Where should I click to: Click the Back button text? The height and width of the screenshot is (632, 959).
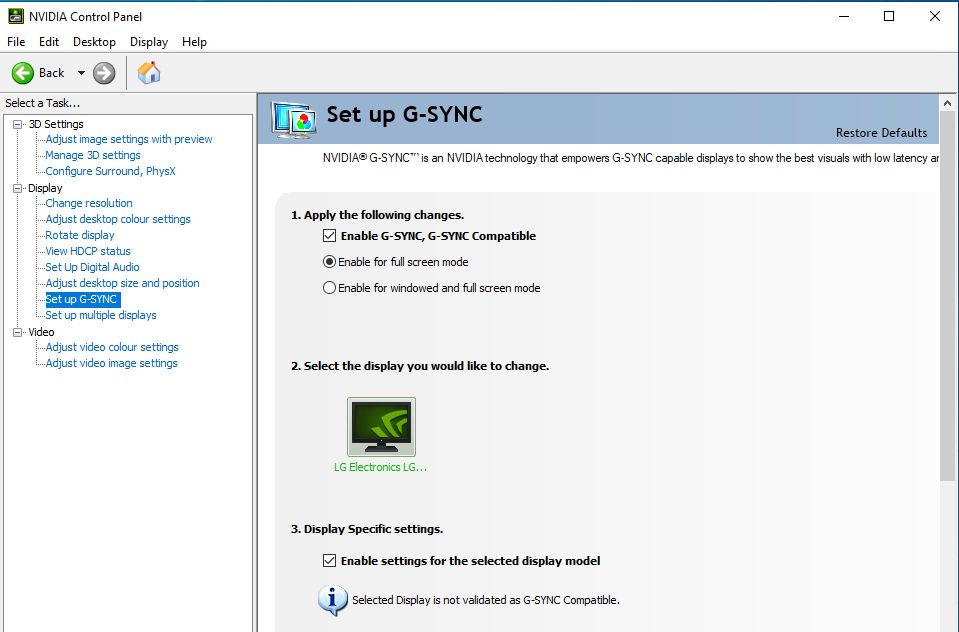click(x=51, y=73)
